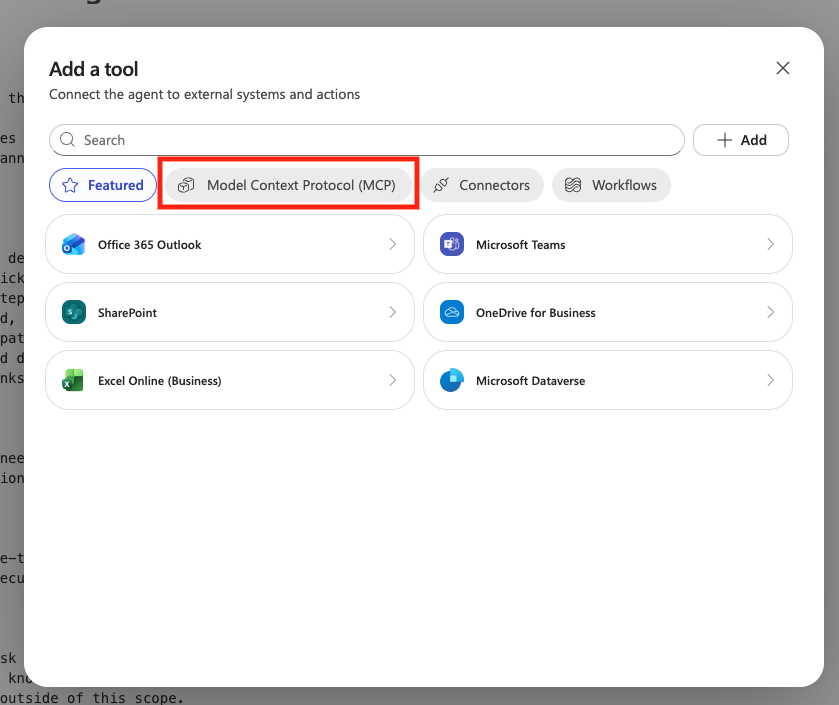This screenshot has height=705, width=839.
Task: Click the star icon on Featured
Action: tap(70, 185)
